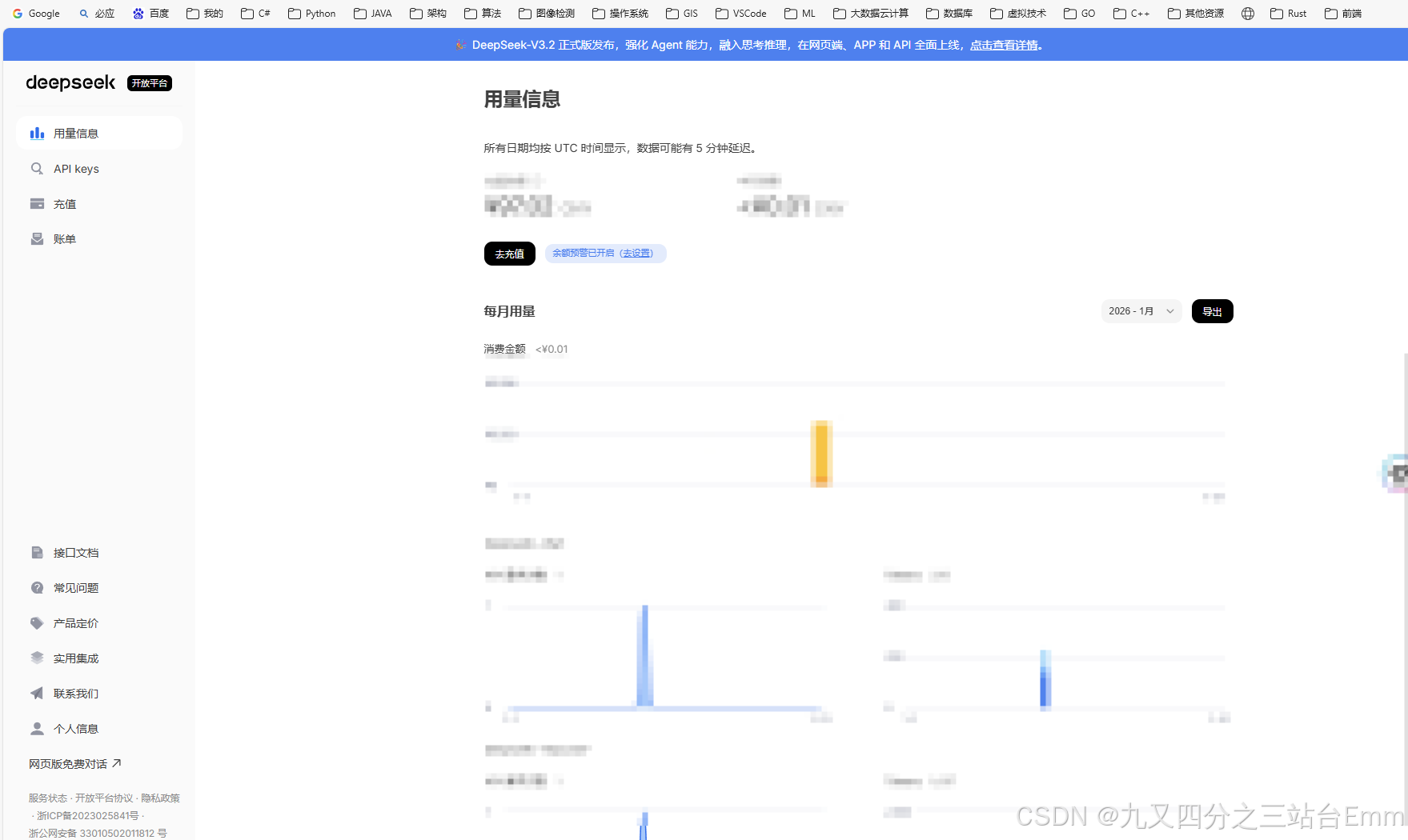Click the 开放平台协议 footer link
The width and height of the screenshot is (1408, 840).
pyautogui.click(x=104, y=798)
